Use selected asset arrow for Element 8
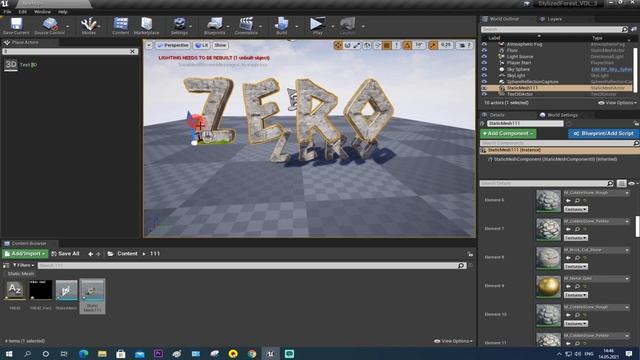640x360 pixels. click(568, 258)
